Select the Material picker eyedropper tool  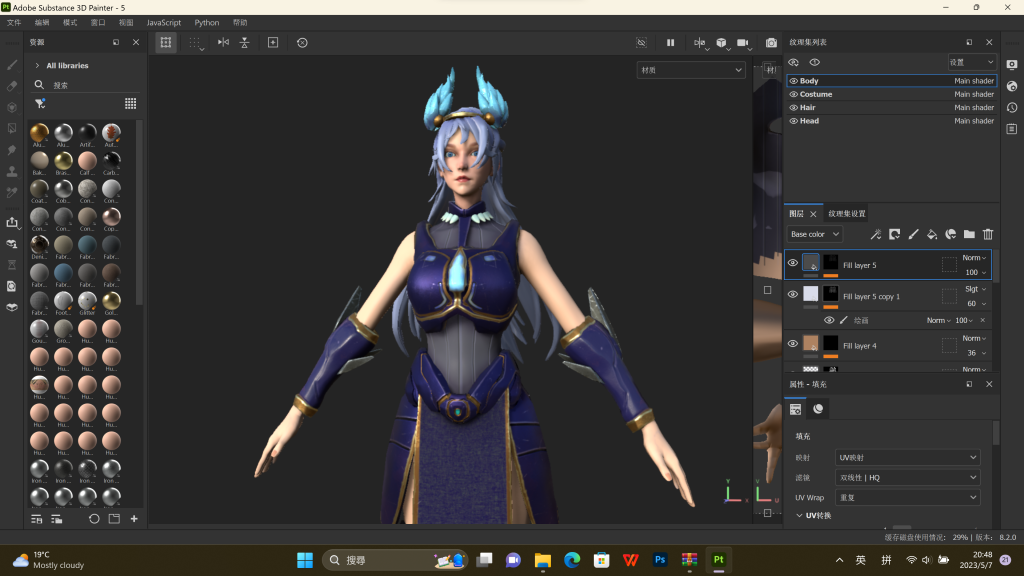[12, 193]
